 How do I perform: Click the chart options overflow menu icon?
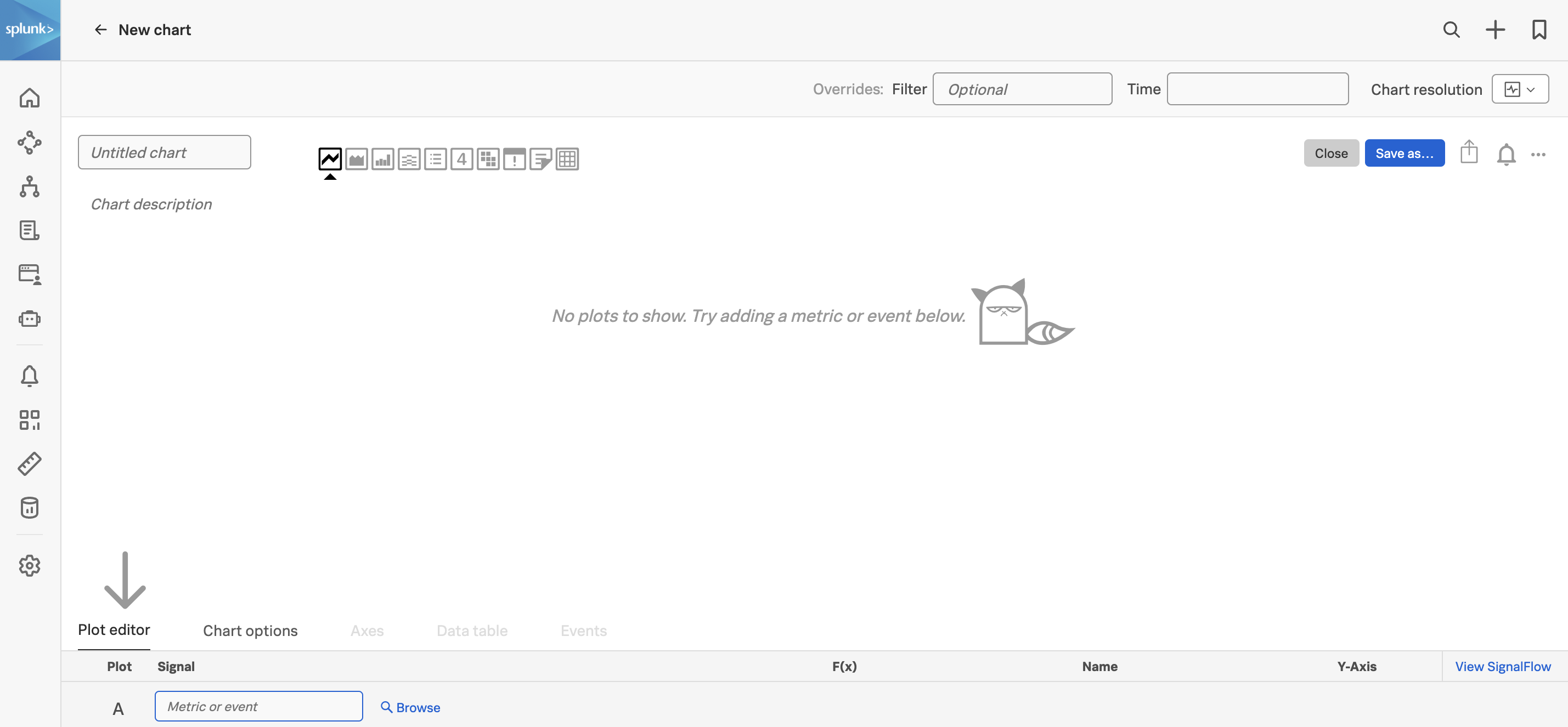coord(1538,154)
